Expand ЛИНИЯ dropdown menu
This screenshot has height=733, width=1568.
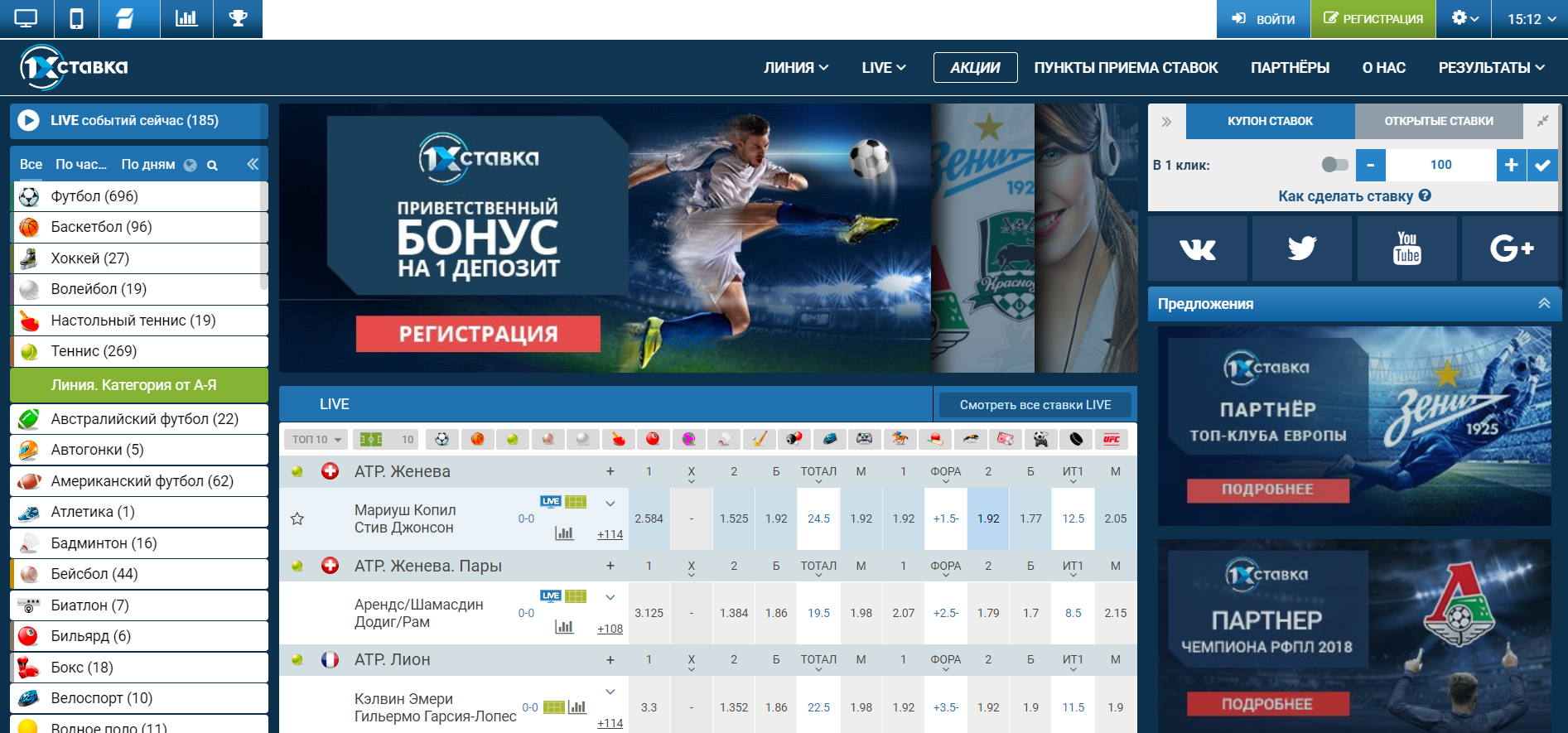click(796, 68)
